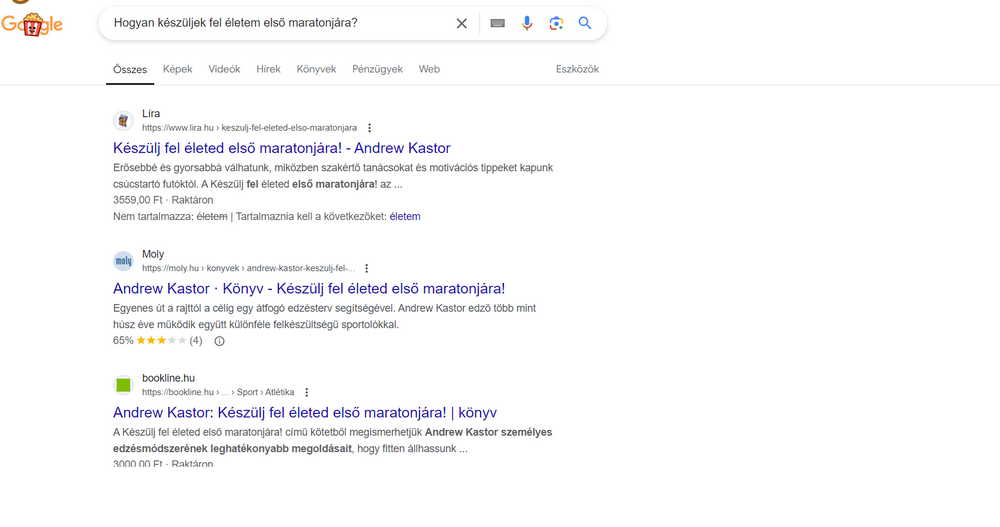Click the 'Líra' site name

151,114
